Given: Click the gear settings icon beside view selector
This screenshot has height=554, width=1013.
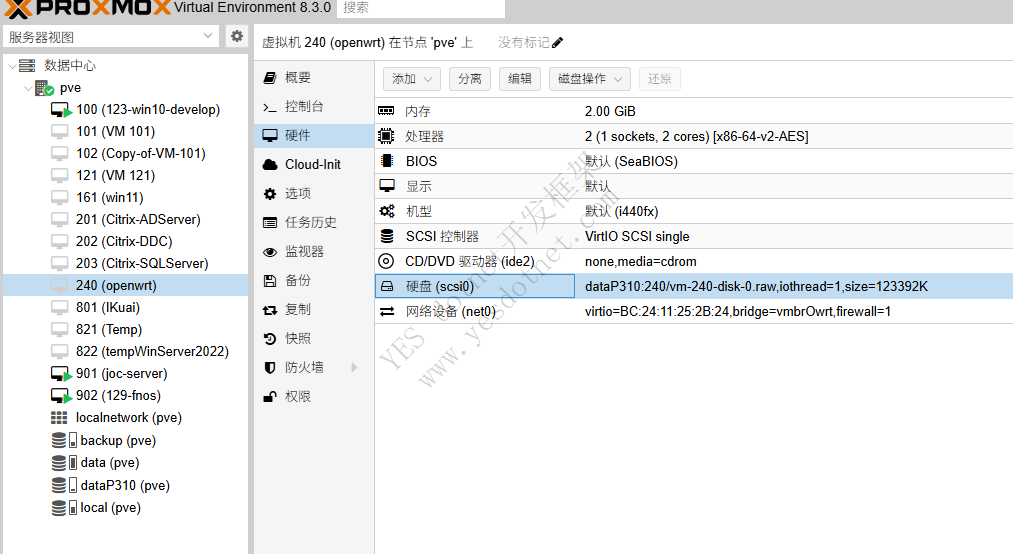Looking at the screenshot, I should point(237,36).
